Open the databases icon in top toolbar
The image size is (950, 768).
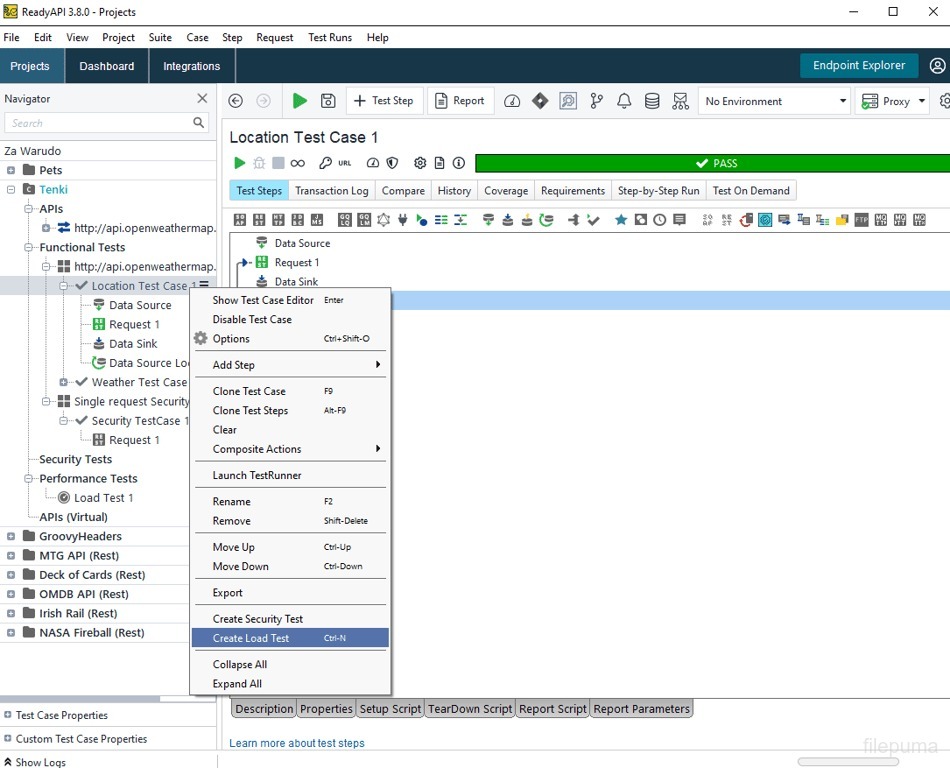(x=652, y=101)
